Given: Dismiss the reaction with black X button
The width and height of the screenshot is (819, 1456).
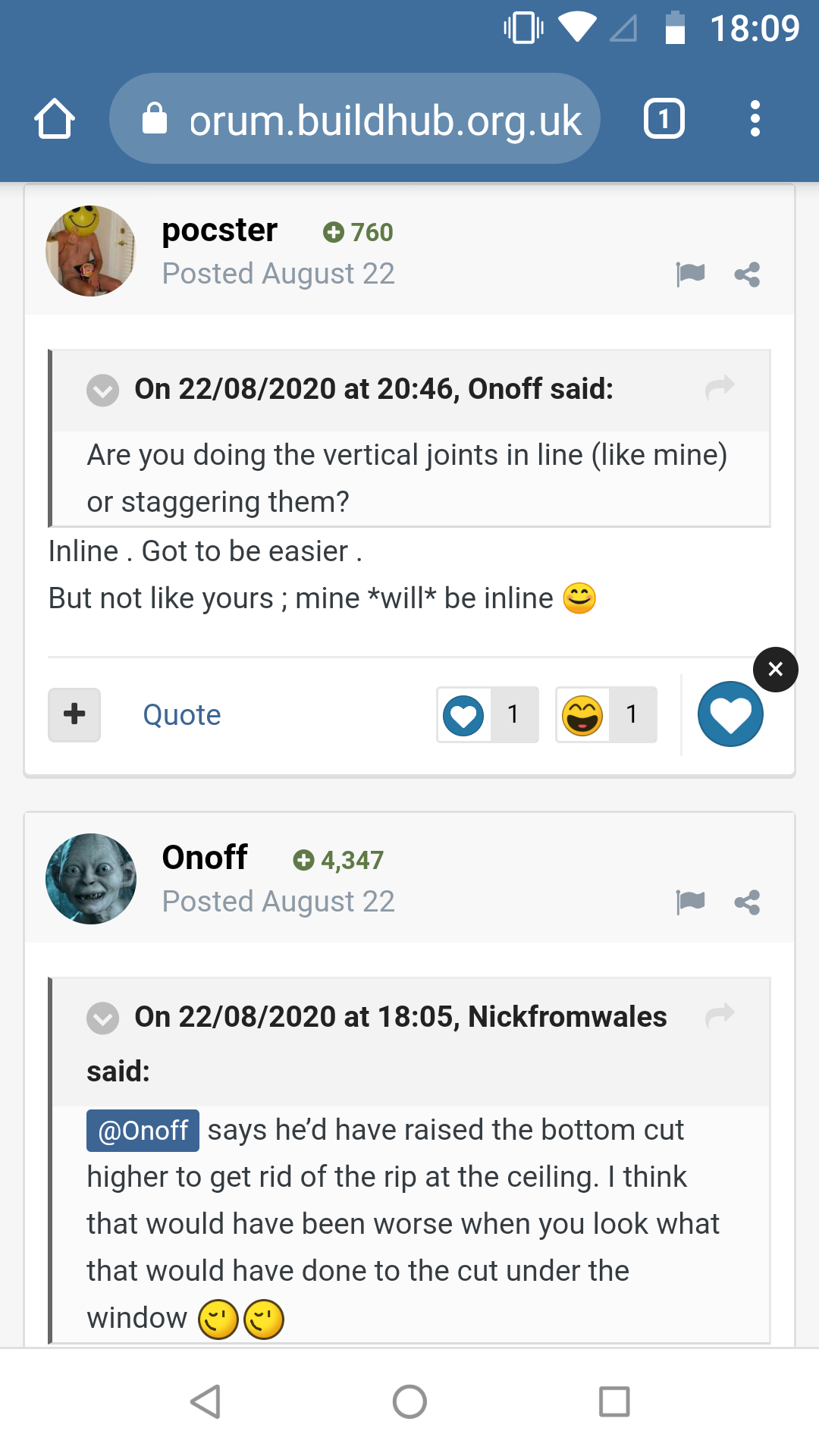Looking at the screenshot, I should pyautogui.click(x=775, y=670).
